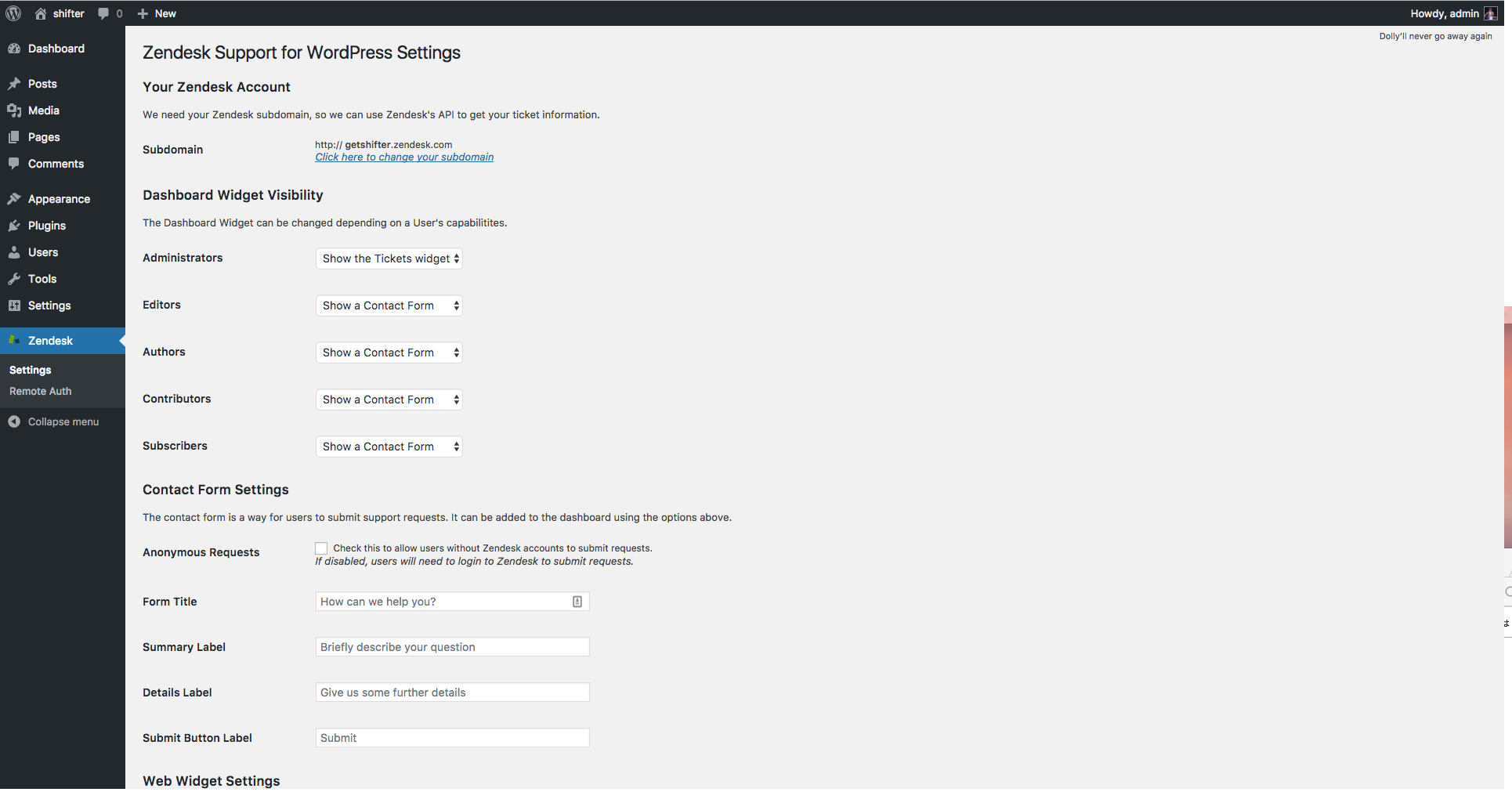Click the comment count 0 in admin bar
Image resolution: width=1512 pixels, height=792 pixels.
pyautogui.click(x=119, y=13)
